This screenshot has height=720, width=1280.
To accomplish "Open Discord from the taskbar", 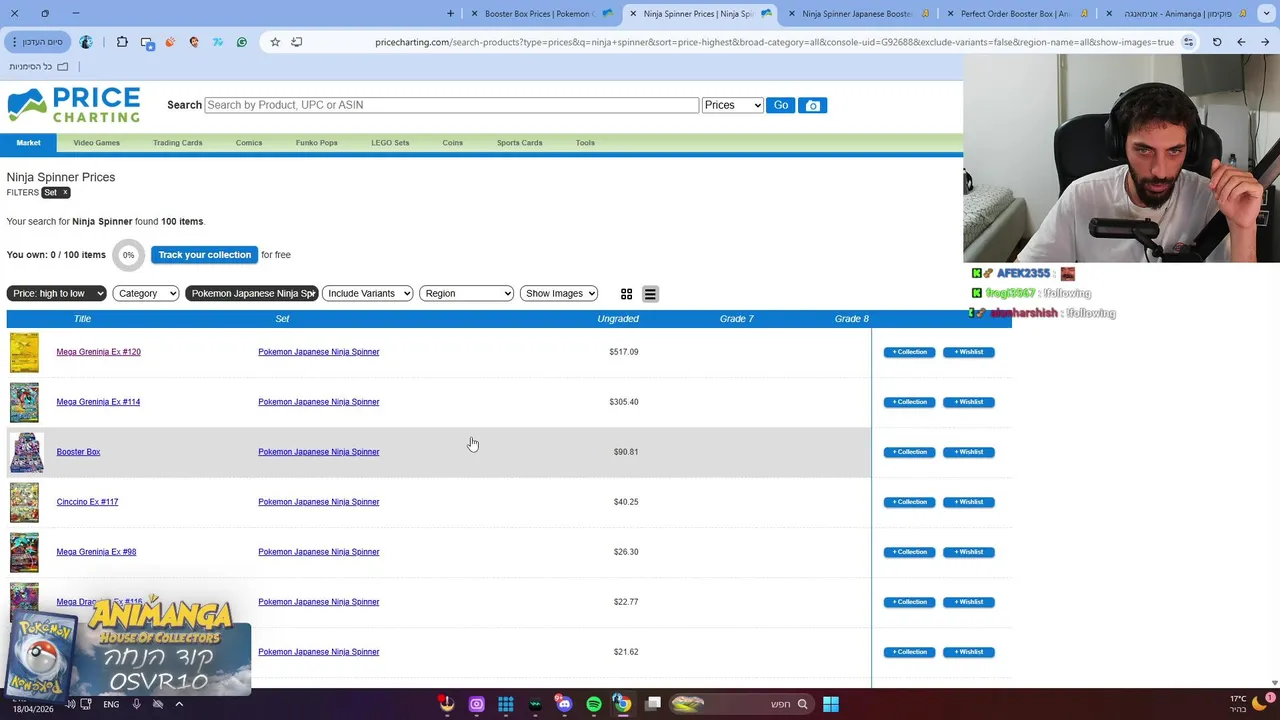I will pos(564,704).
